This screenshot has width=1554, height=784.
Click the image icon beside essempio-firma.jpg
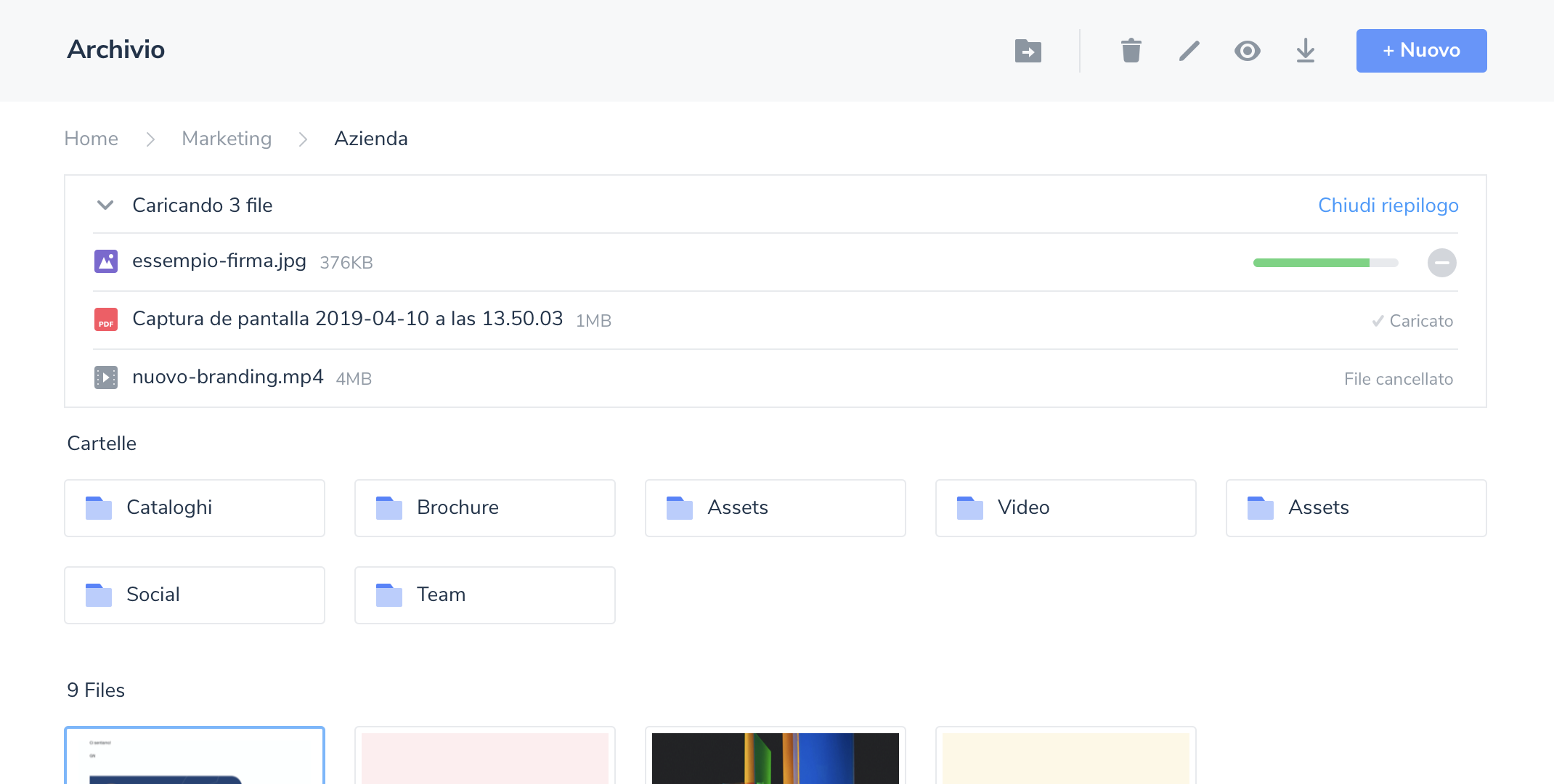coord(106,261)
